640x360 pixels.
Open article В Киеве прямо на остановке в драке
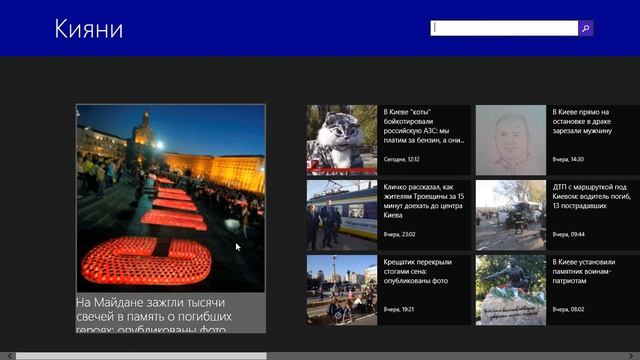[582, 121]
